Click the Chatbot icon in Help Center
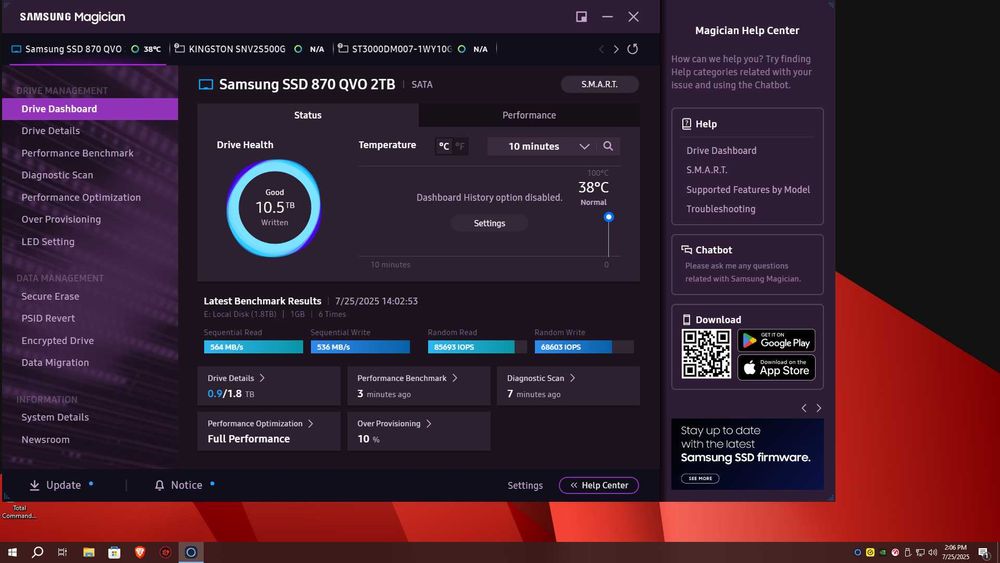The image size is (1000, 563). (686, 250)
